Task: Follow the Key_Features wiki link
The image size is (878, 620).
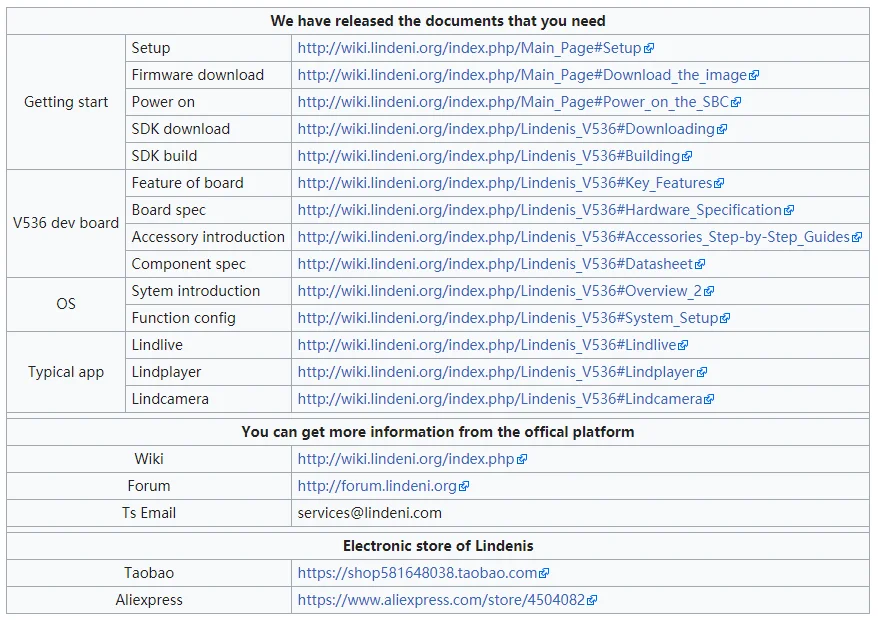Action: click(505, 183)
